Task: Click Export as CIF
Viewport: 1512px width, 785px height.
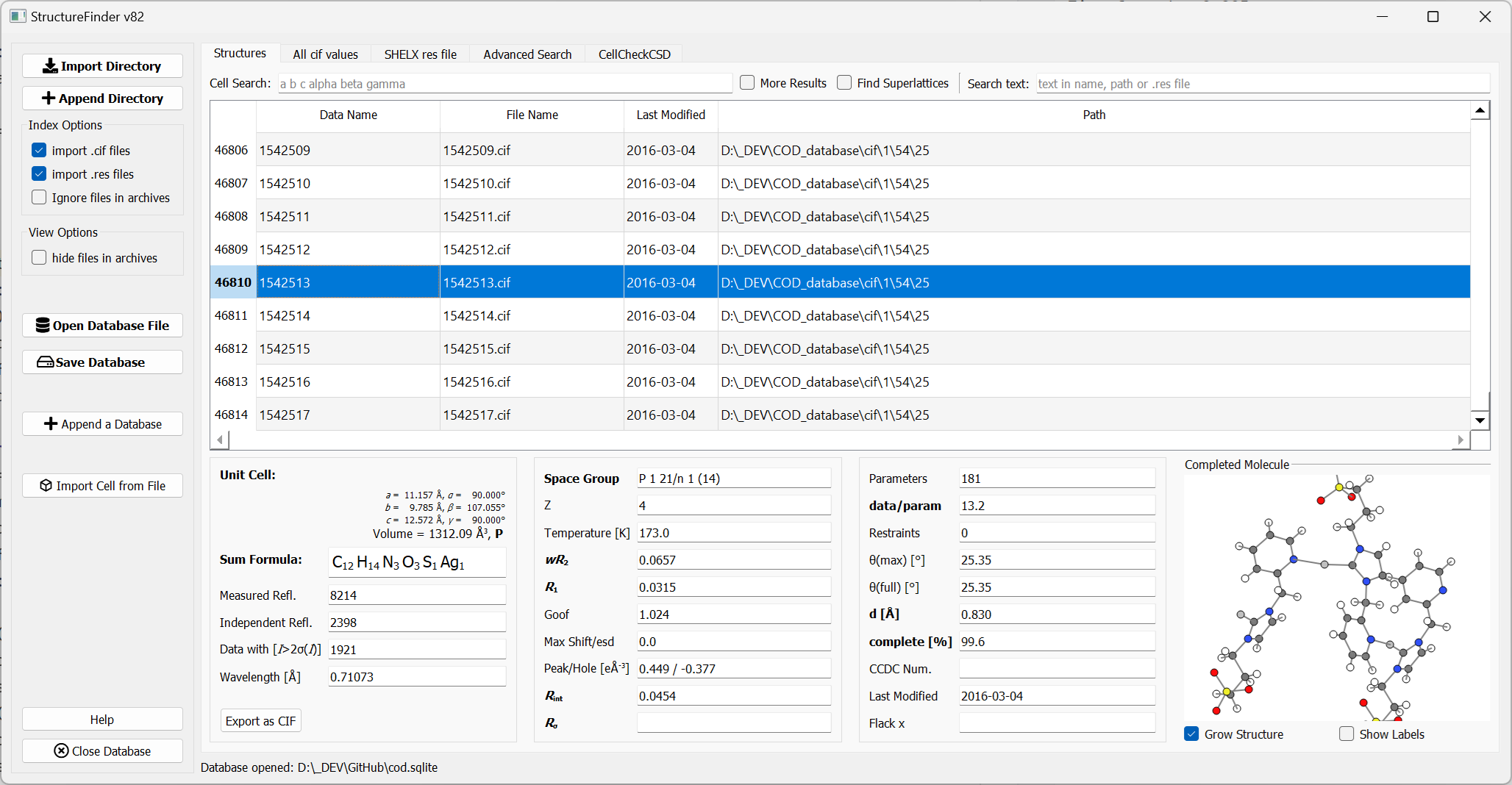Action: point(260,720)
